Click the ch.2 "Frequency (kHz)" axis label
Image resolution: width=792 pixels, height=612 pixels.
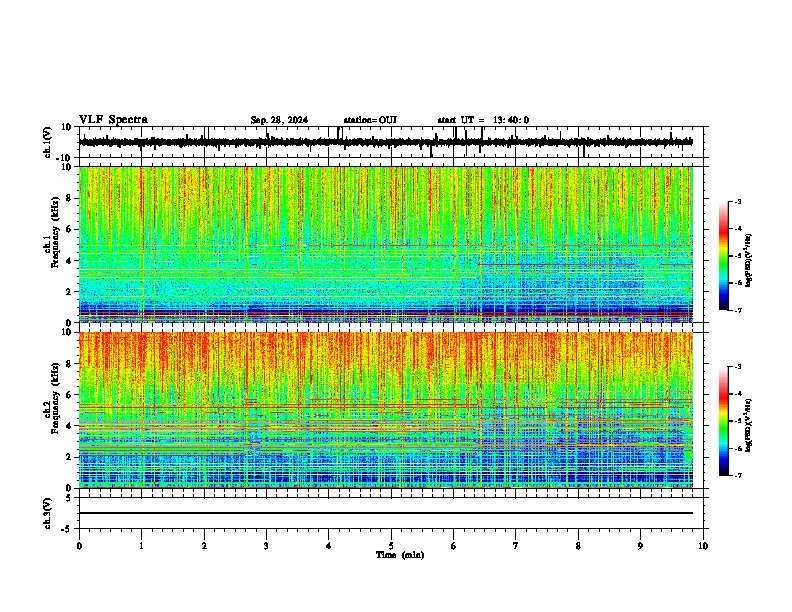pyautogui.click(x=55, y=398)
